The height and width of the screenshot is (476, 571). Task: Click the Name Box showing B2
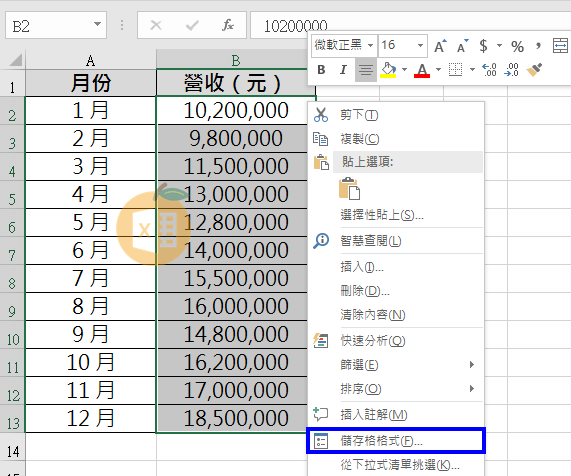pos(56,25)
